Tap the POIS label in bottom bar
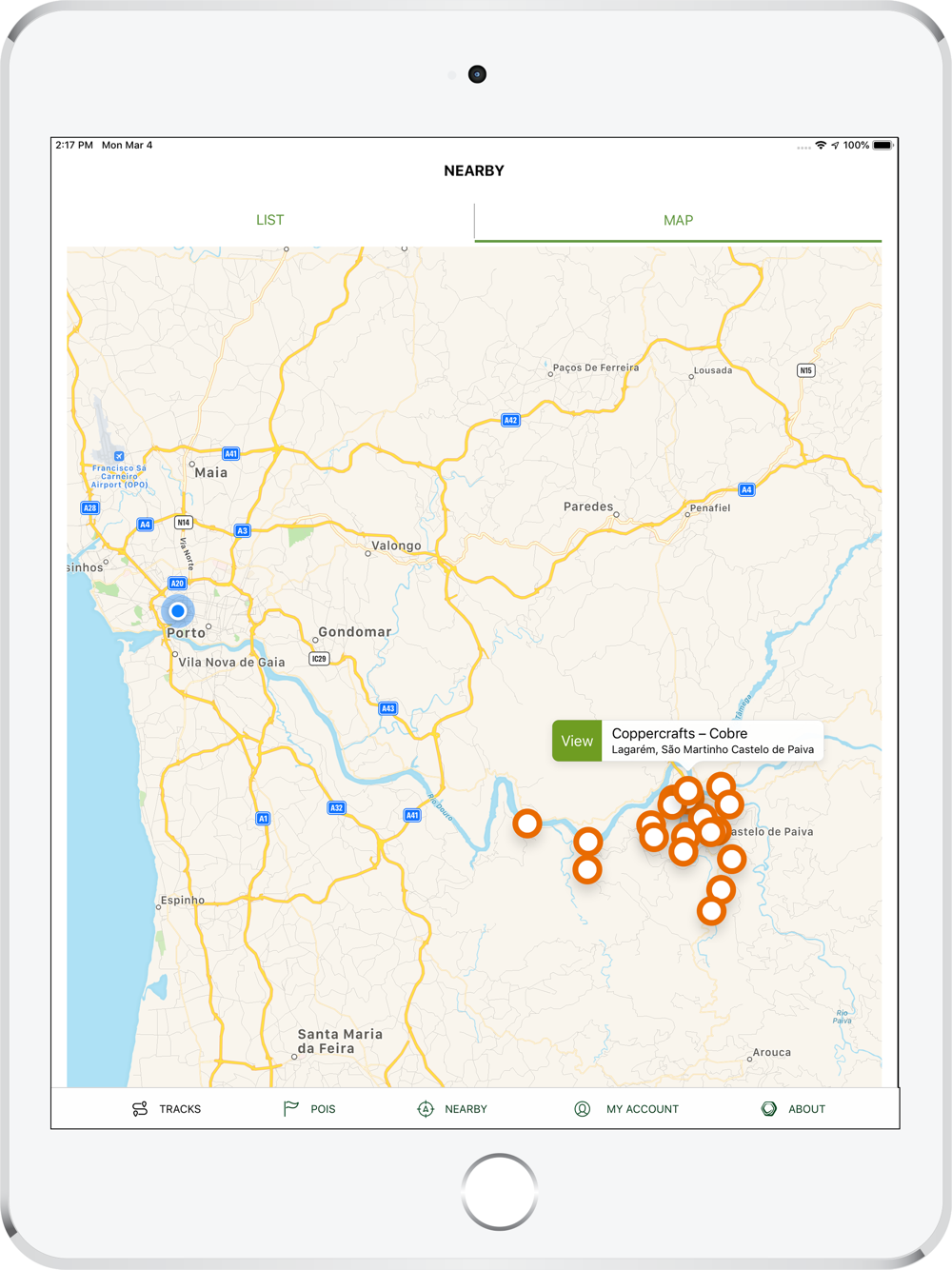 point(323,1109)
